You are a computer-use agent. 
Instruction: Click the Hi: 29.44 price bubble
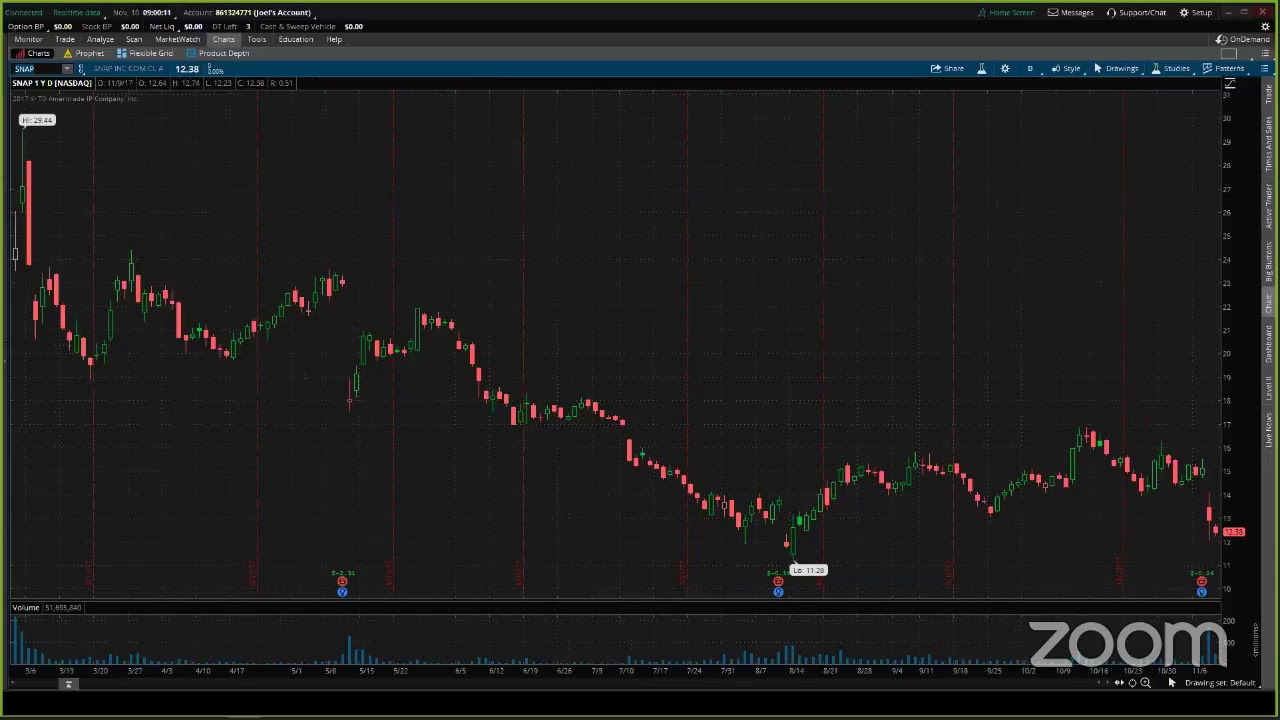pyautogui.click(x=37, y=120)
